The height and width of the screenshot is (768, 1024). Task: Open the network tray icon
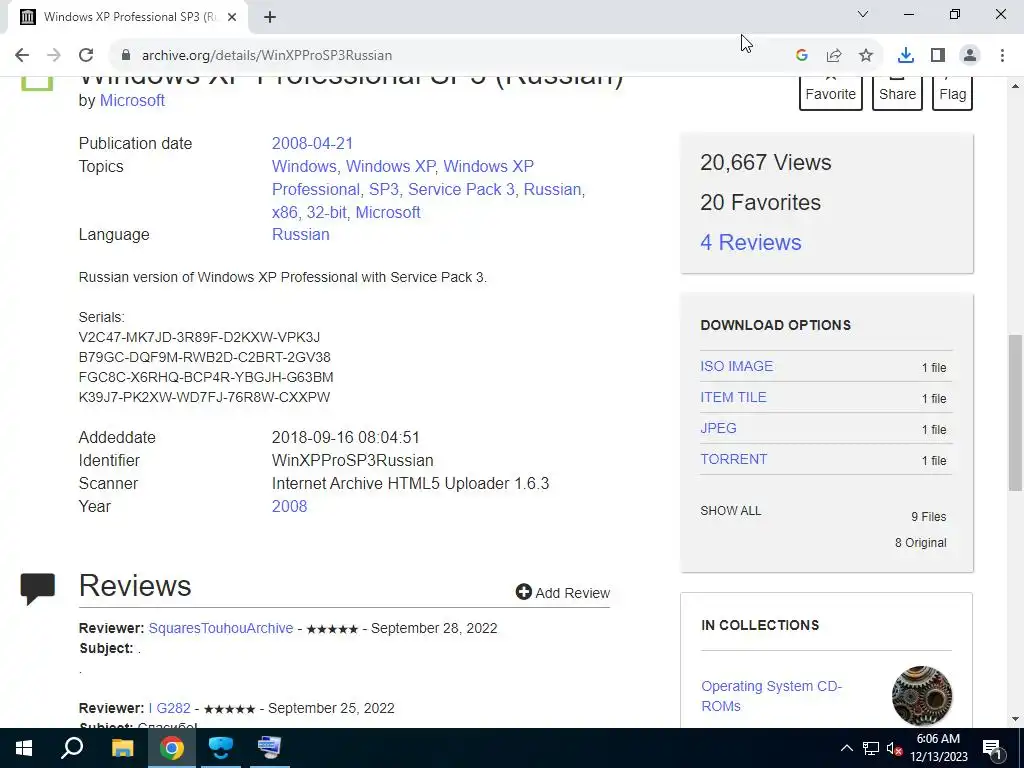click(871, 748)
